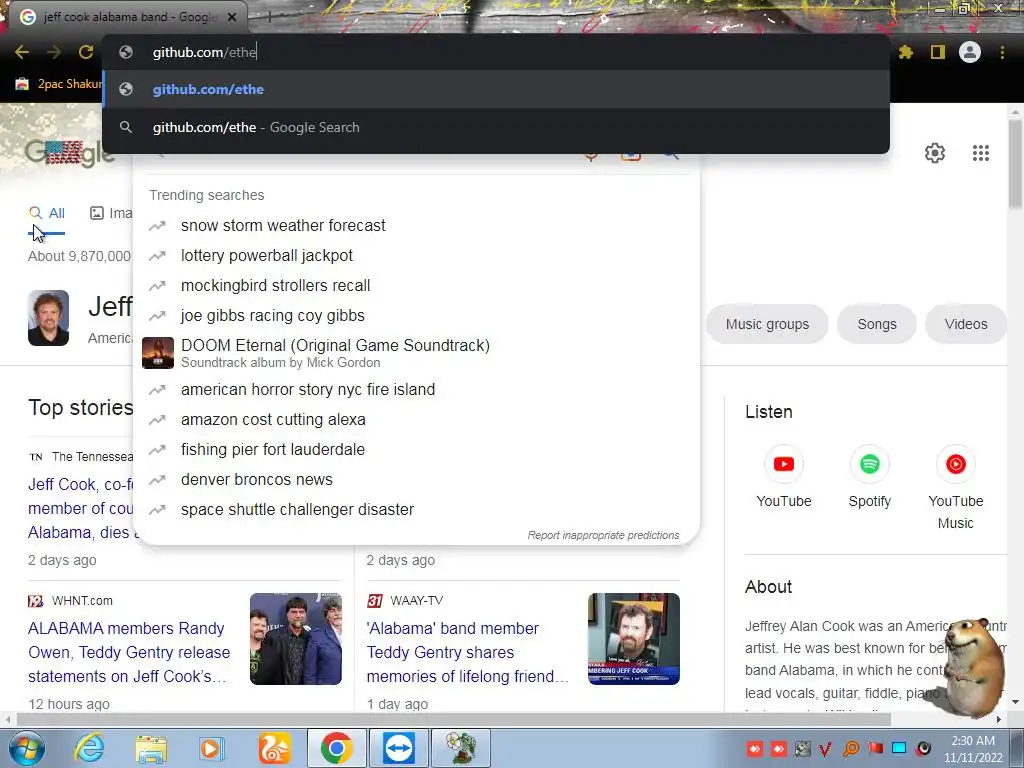Click the red flag tray icon
This screenshot has height=768, width=1024.
point(875,748)
